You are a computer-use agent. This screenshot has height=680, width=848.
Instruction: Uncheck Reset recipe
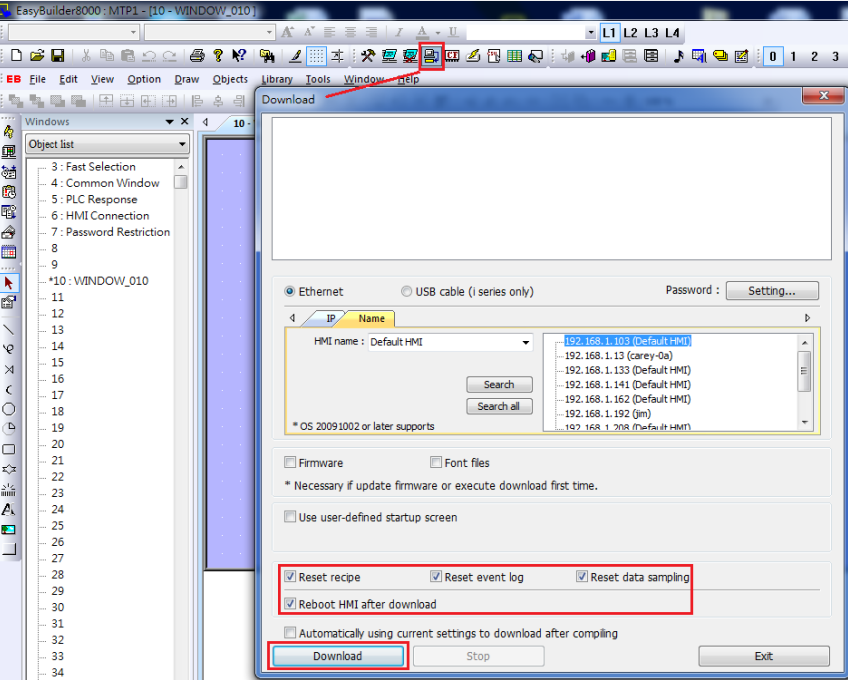tap(290, 577)
